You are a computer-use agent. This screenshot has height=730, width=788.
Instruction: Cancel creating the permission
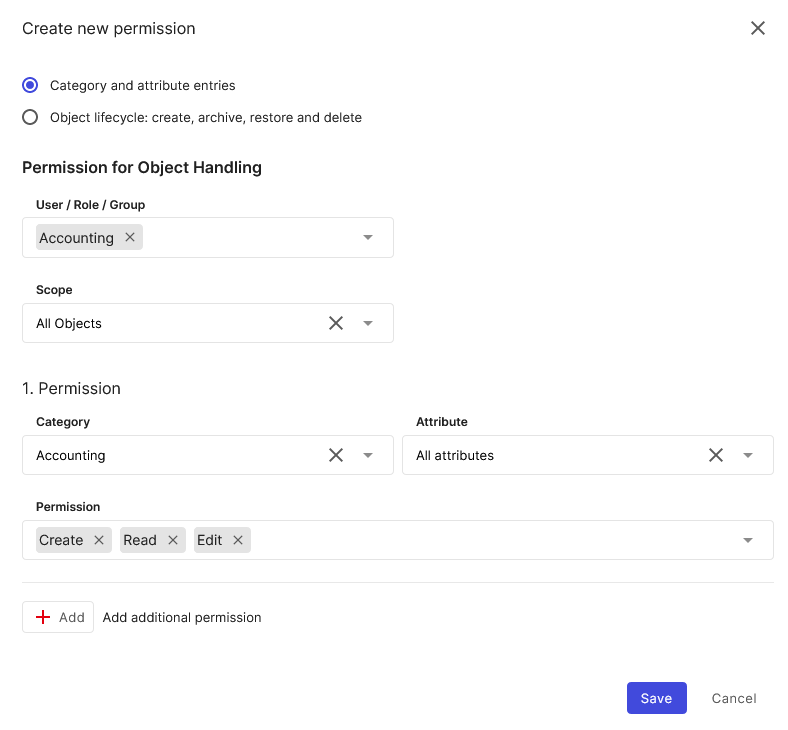[x=734, y=698]
